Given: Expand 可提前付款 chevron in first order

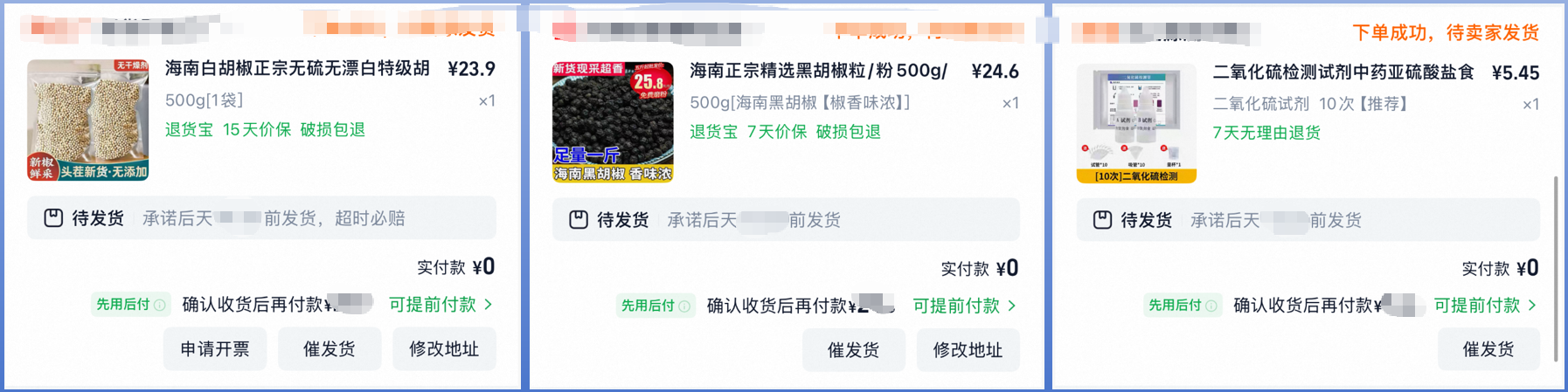Looking at the screenshot, I should pyautogui.click(x=489, y=305).
